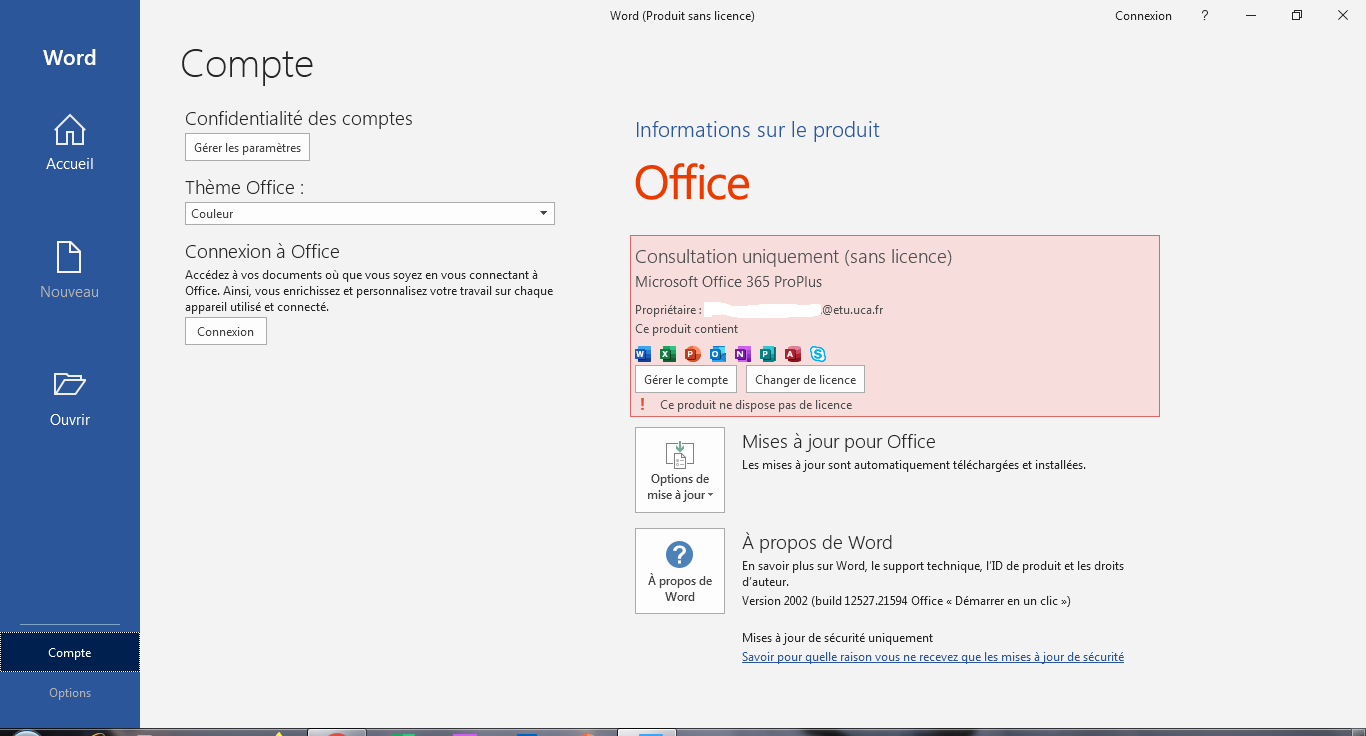Click the red PowerPoint product icon
The image size is (1366, 736).
point(693,354)
